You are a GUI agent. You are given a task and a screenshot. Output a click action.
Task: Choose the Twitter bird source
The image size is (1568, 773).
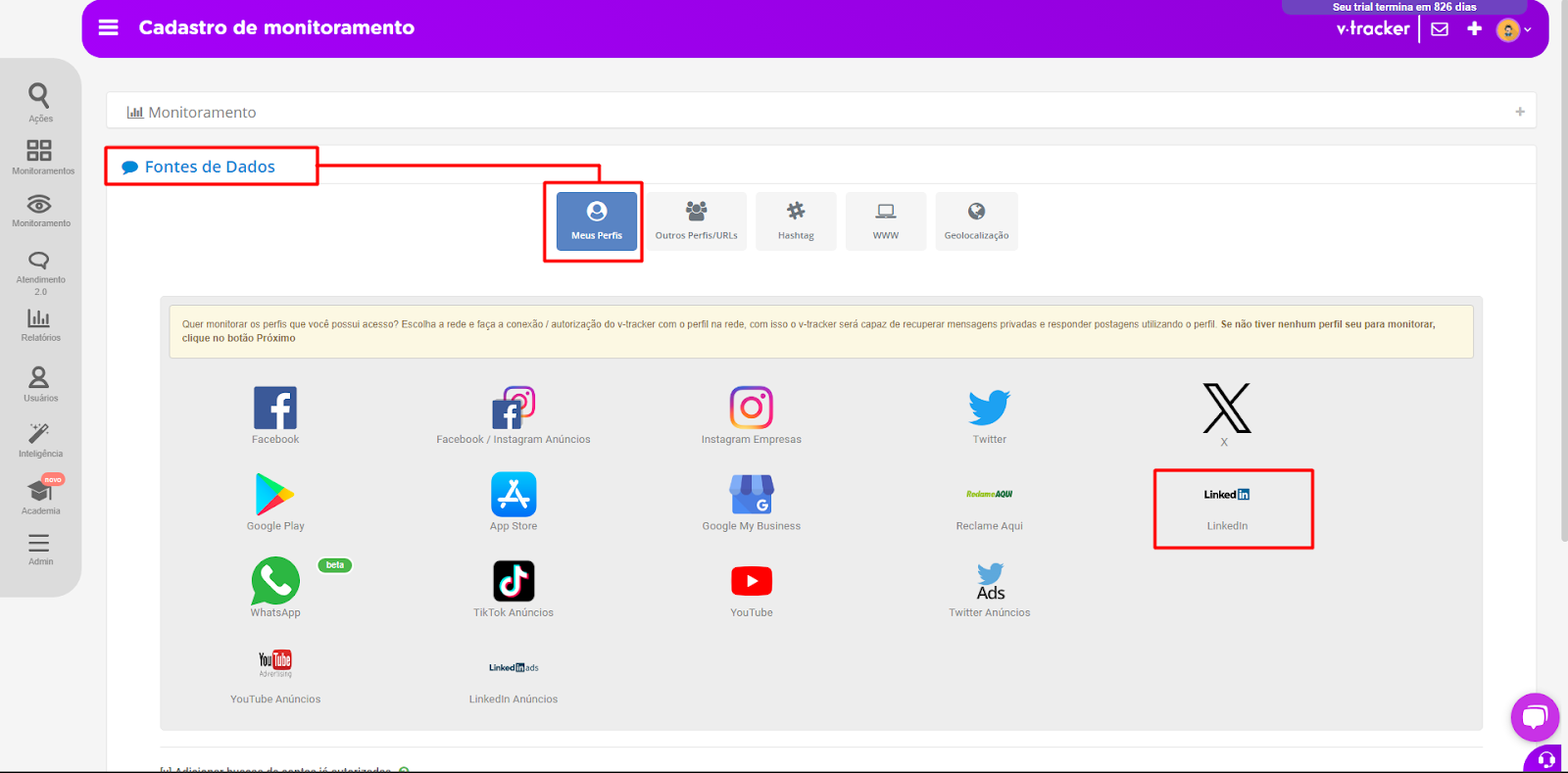point(990,415)
